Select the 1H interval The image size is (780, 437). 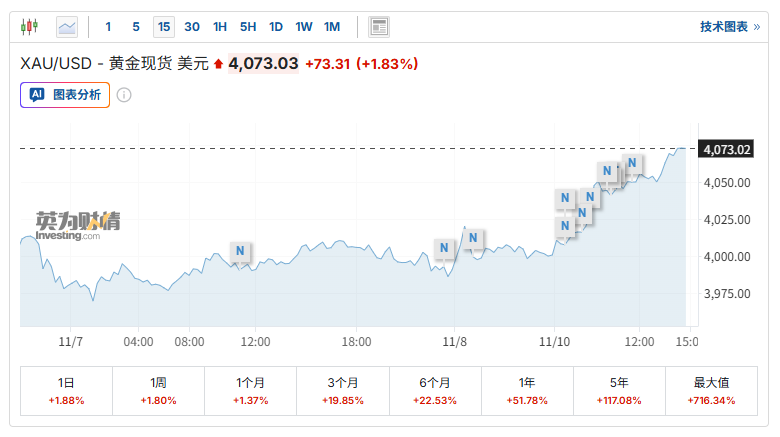tap(220, 26)
